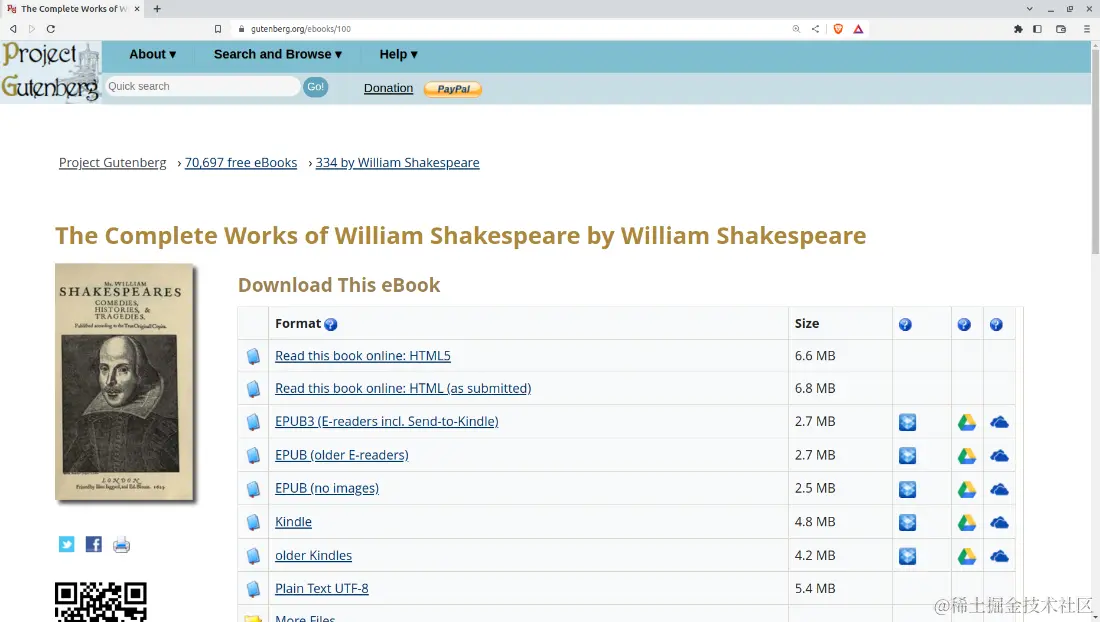Open Read this book online: HTML (as submitted)
The image size is (1100, 622).
[x=403, y=388]
